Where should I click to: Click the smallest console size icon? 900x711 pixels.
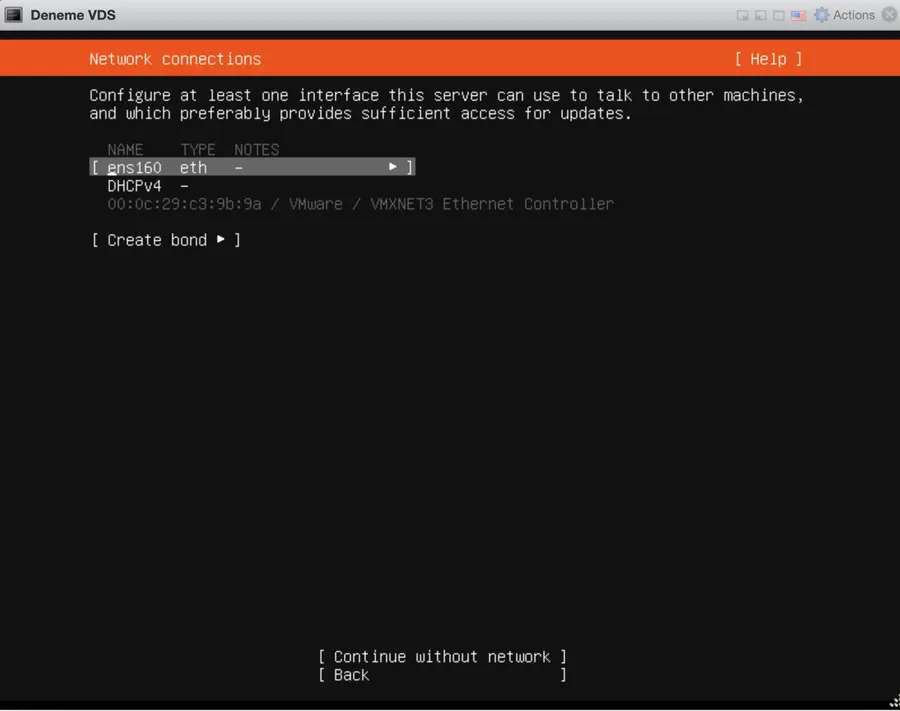pos(742,15)
